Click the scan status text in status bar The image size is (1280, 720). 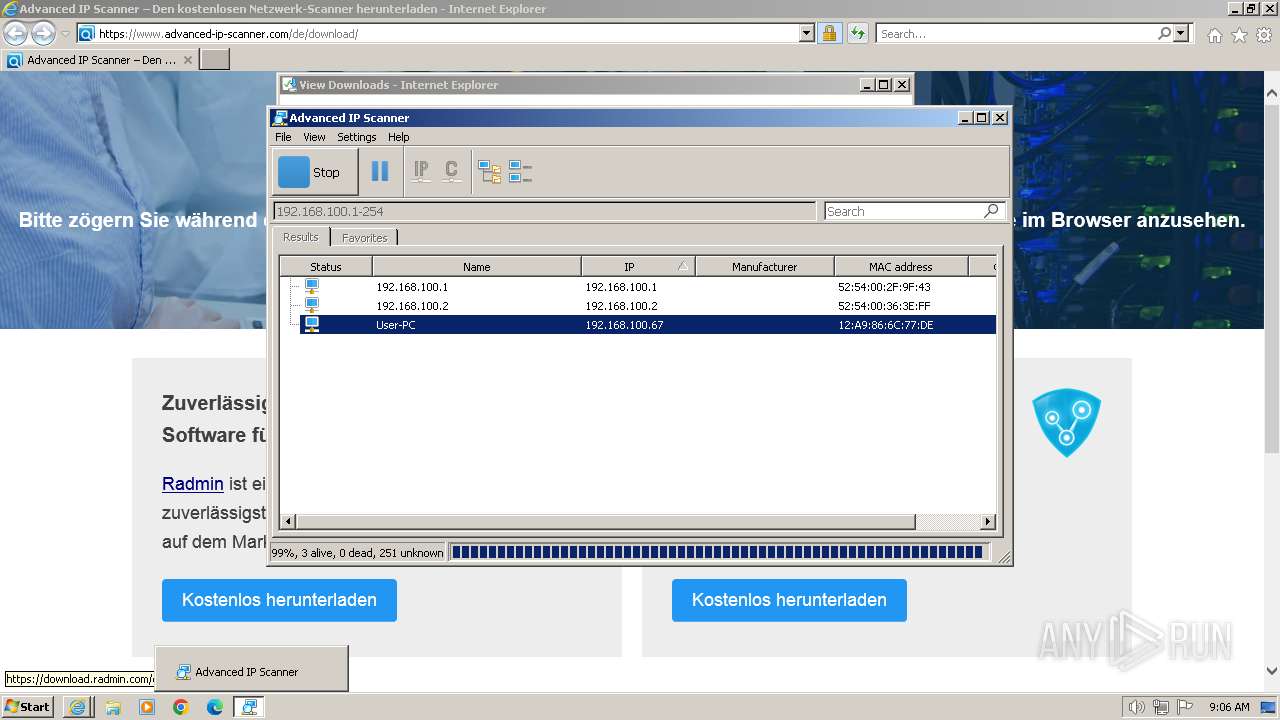(357, 553)
